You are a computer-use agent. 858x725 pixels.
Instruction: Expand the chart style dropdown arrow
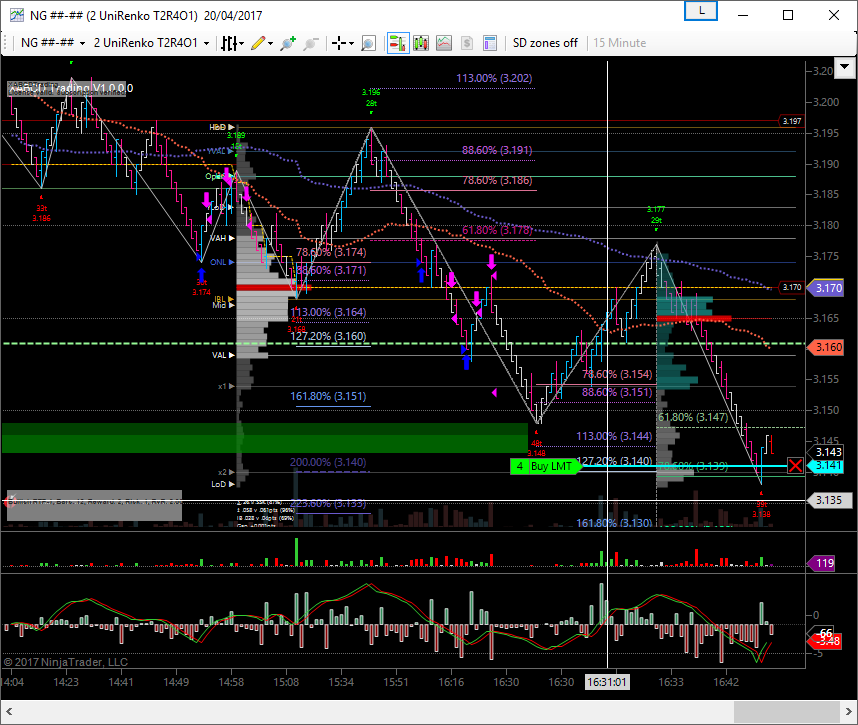(x=241, y=43)
